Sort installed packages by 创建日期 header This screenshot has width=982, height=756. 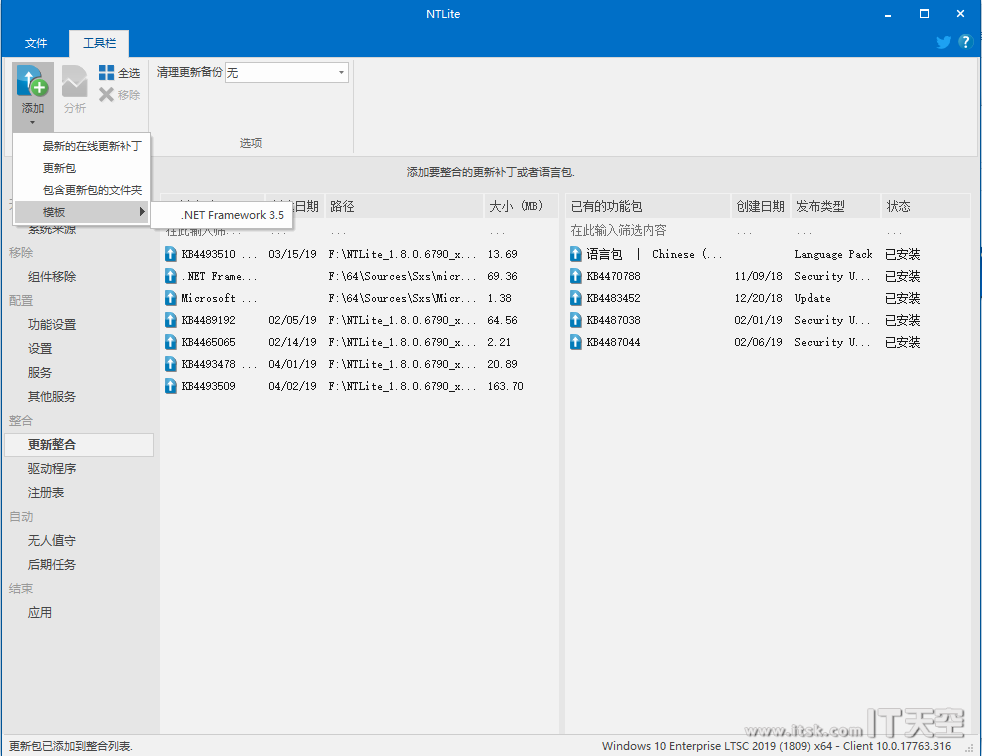point(761,206)
